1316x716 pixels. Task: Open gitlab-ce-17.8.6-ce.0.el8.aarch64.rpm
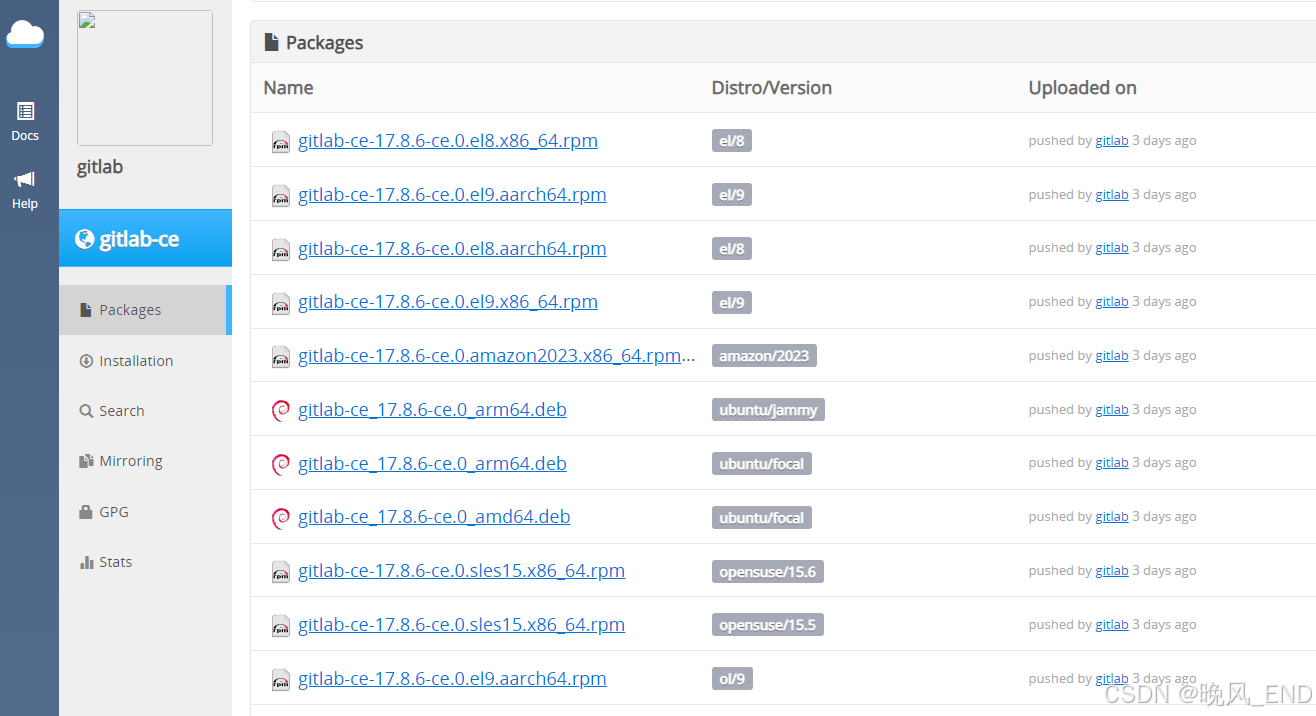point(452,248)
